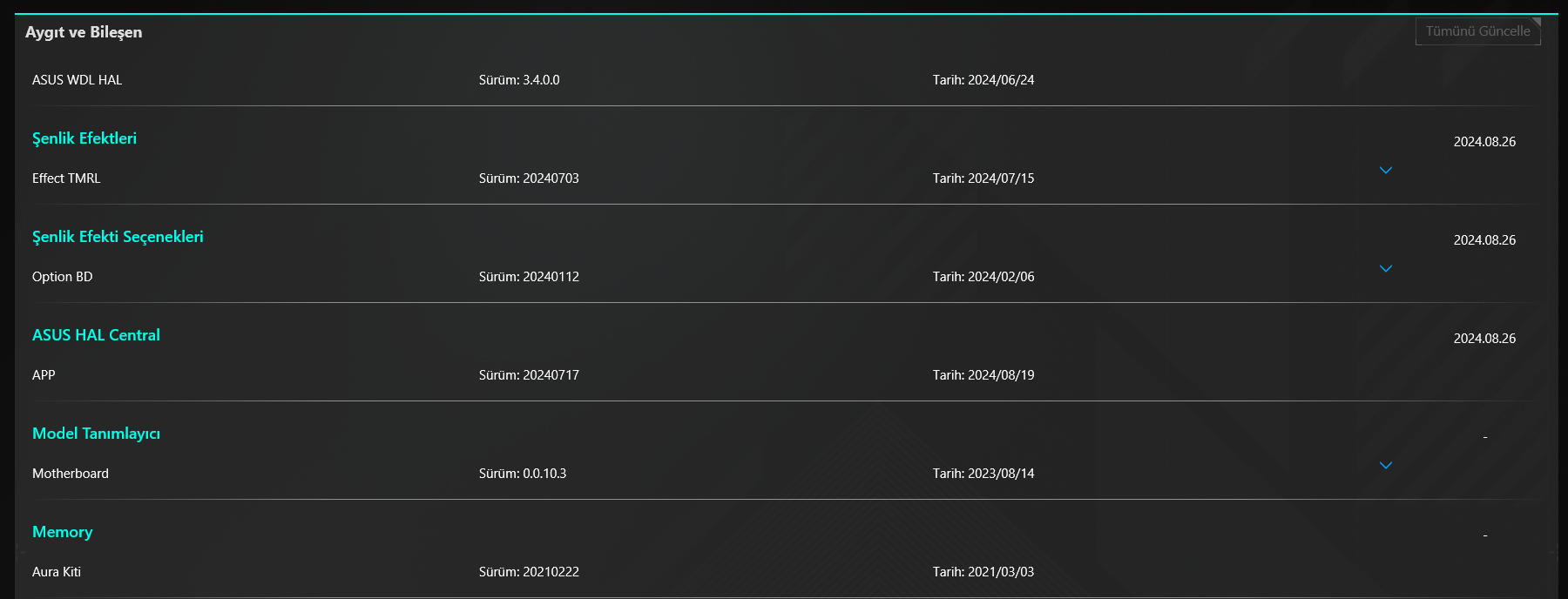Image resolution: width=1568 pixels, height=599 pixels.
Task: Click the 2024.08.26 version beside ASUS HAL Central
Action: click(x=1484, y=339)
